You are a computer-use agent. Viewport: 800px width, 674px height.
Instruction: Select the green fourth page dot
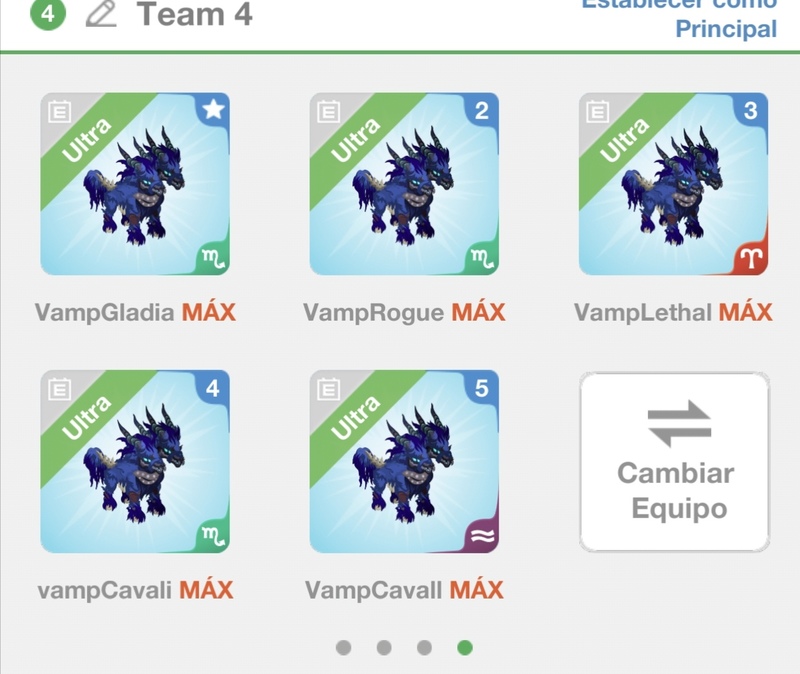click(x=465, y=647)
